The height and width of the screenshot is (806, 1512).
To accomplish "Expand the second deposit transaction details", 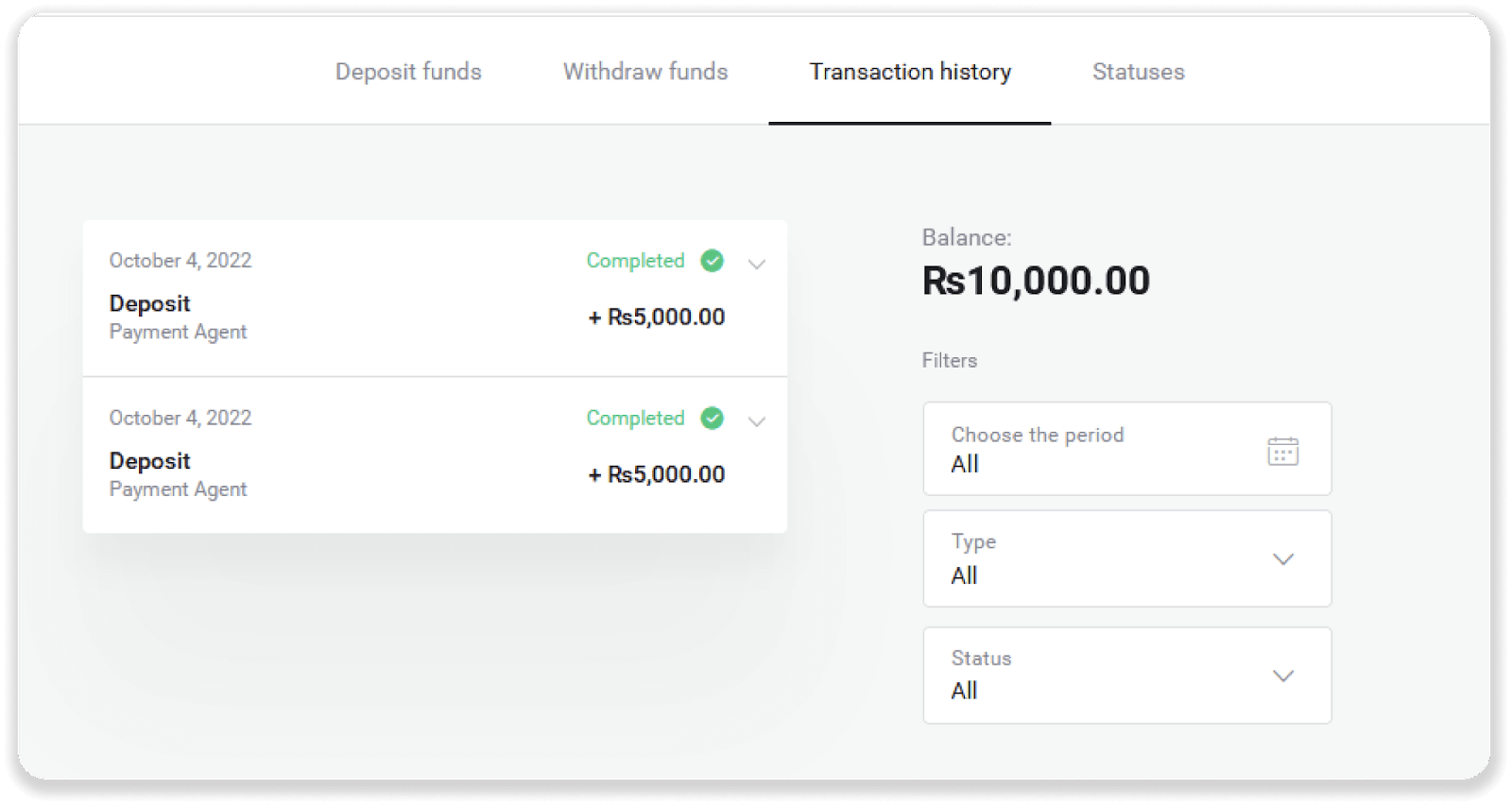I will (x=757, y=421).
